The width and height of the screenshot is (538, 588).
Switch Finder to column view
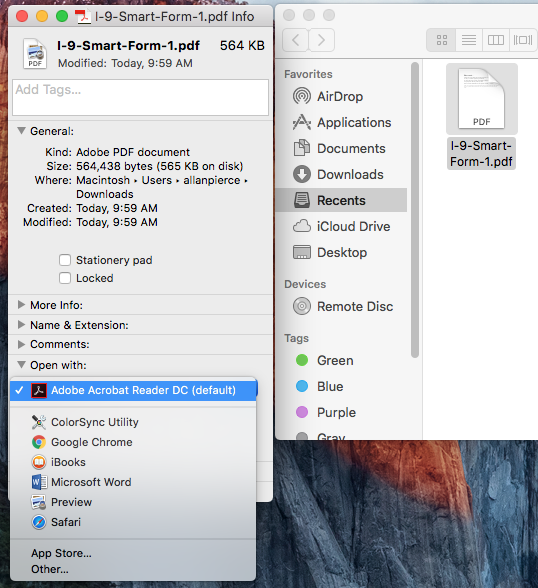point(496,40)
